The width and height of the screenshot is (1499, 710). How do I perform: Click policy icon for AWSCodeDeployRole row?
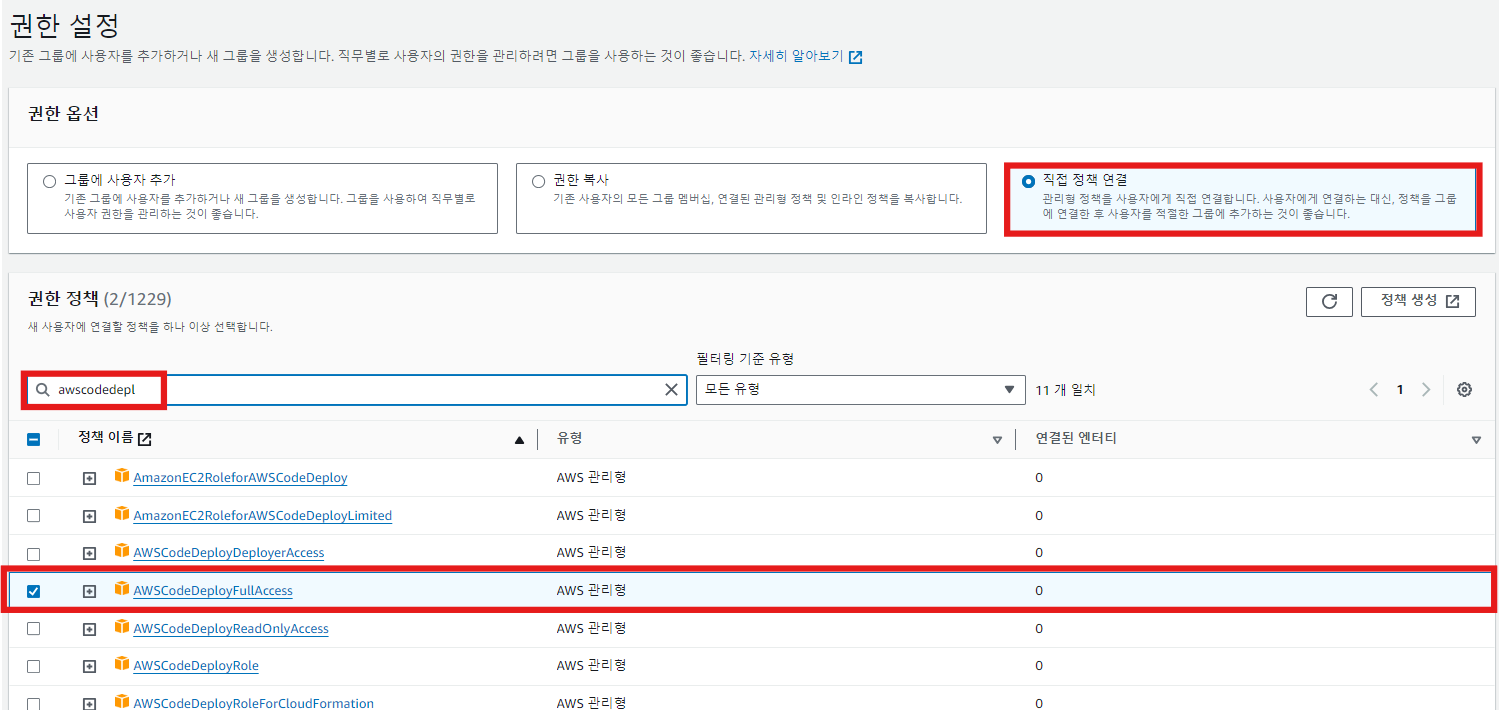click(x=122, y=664)
